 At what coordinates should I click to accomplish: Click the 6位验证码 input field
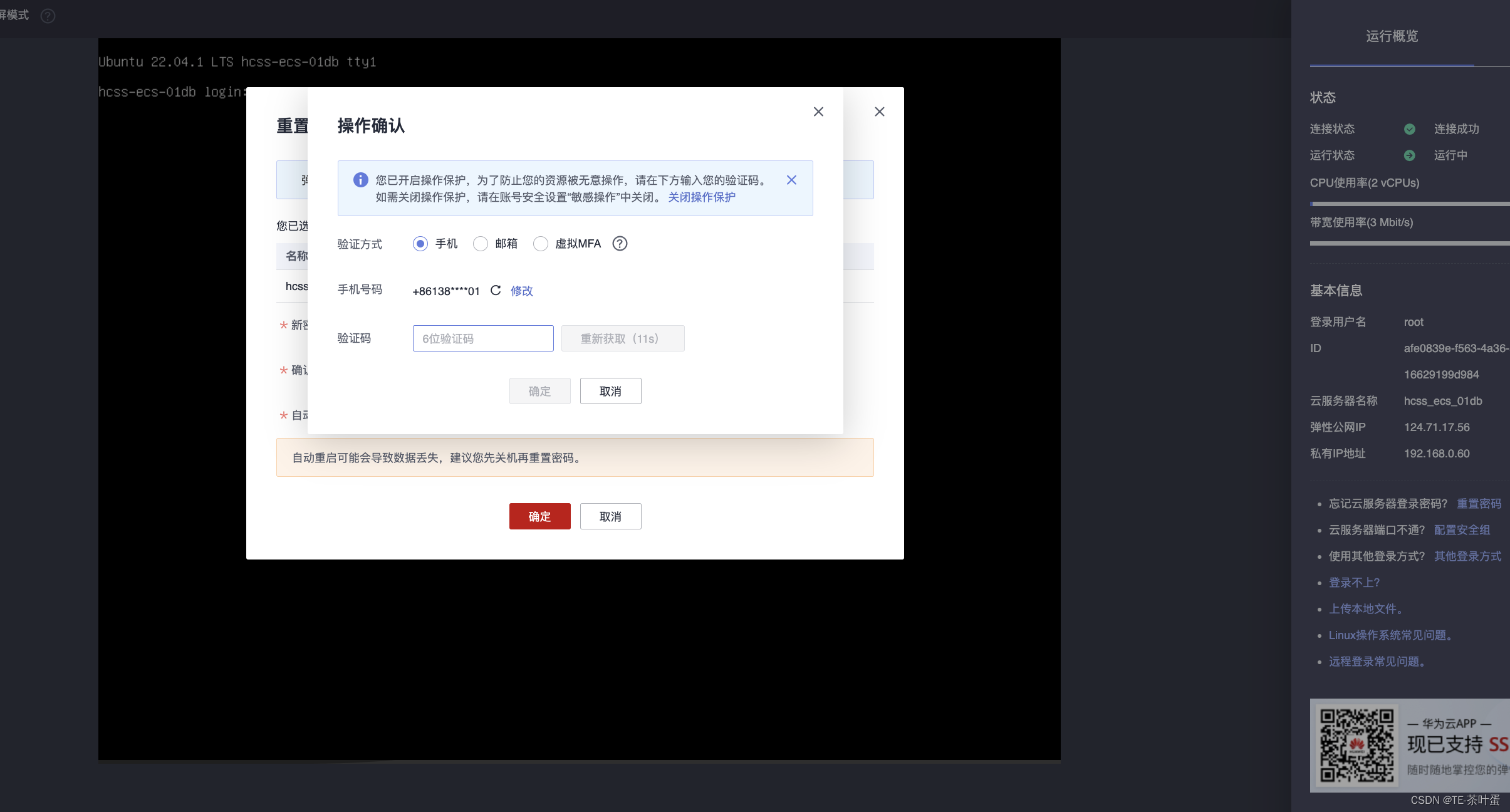pos(482,338)
